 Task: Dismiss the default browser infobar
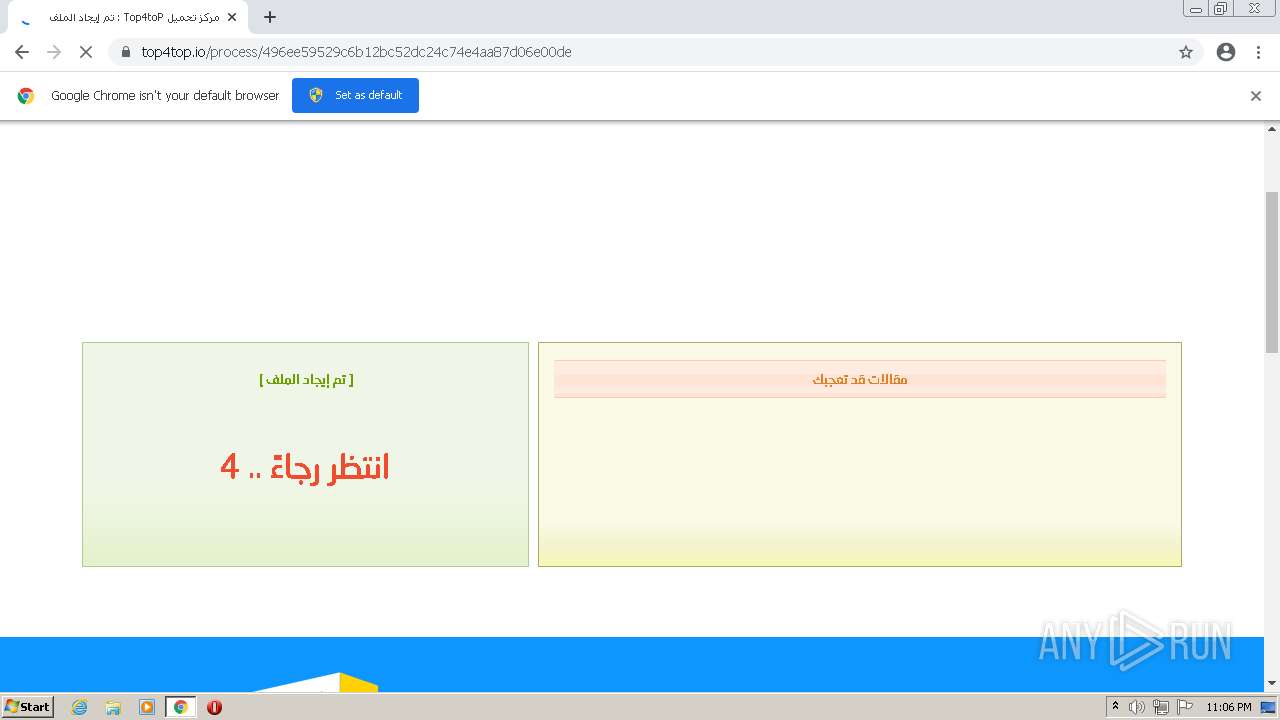(1256, 96)
